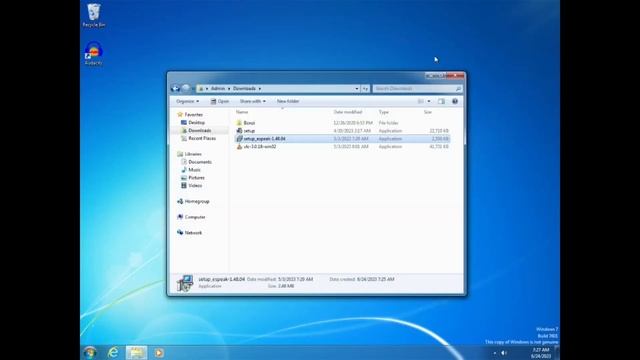Click the Music note icon
Viewport: 640px width, 360px height.
pyautogui.click(x=184, y=170)
